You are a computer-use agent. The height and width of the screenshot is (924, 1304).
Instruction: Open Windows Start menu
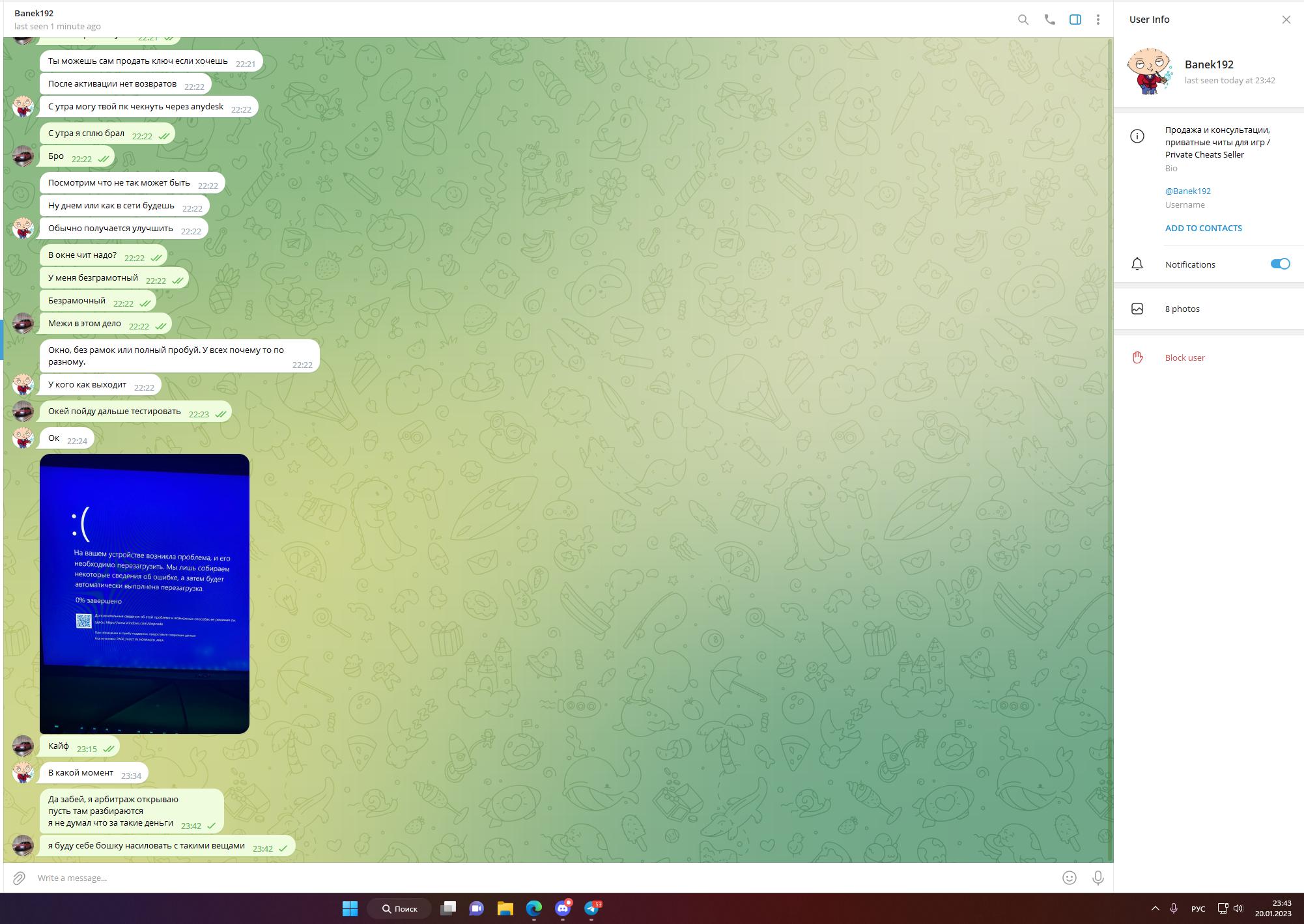pyautogui.click(x=350, y=908)
